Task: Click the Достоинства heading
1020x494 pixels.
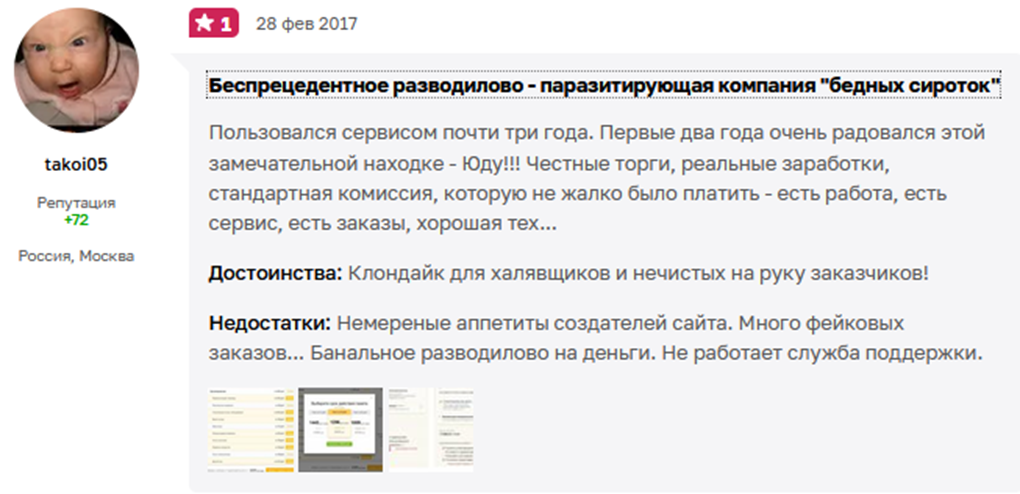Action: [x=275, y=274]
